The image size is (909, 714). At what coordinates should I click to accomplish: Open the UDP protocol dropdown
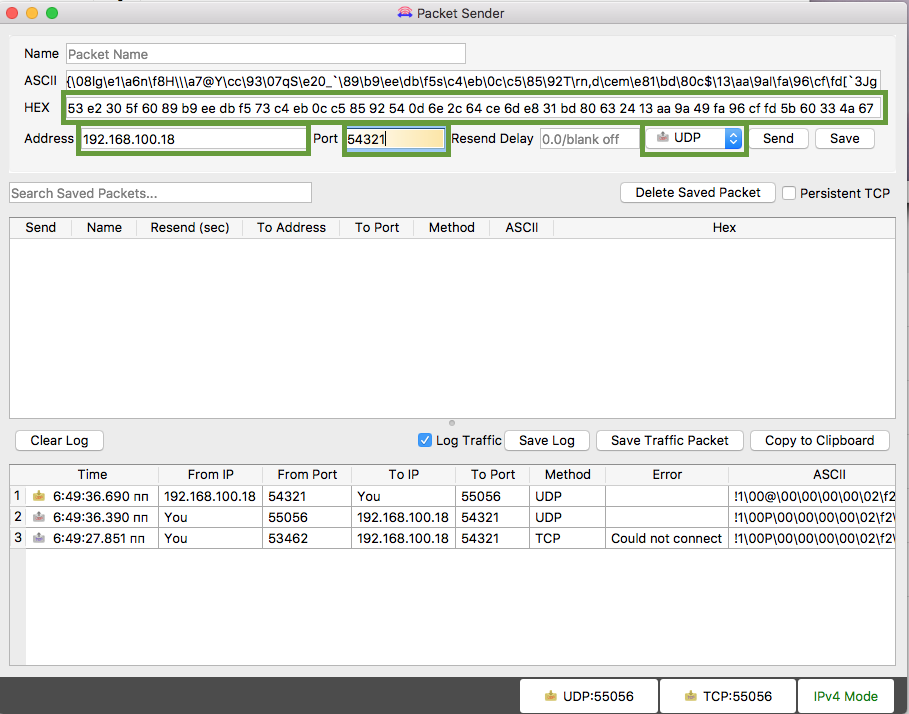(x=694, y=139)
